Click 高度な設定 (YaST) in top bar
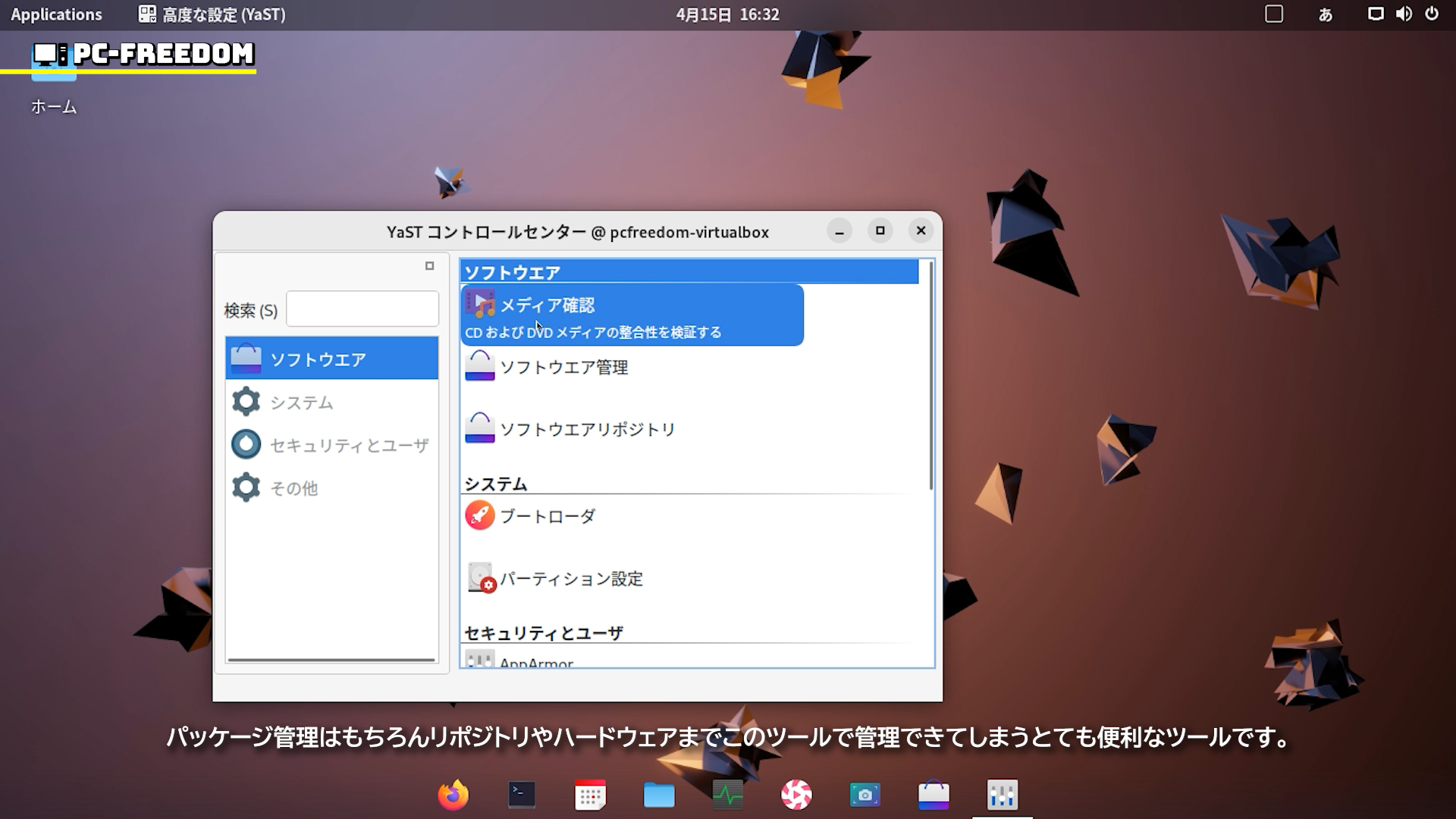Image resolution: width=1456 pixels, height=819 pixels. (x=213, y=14)
